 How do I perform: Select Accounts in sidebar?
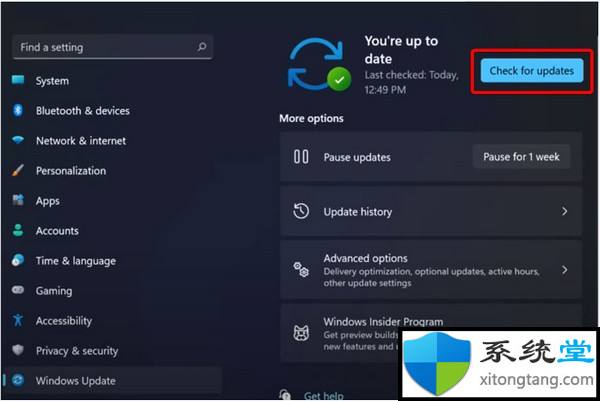(x=57, y=231)
